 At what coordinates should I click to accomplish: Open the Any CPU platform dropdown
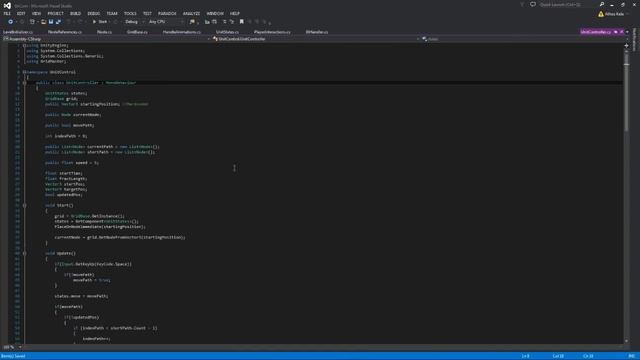[x=166, y=22]
